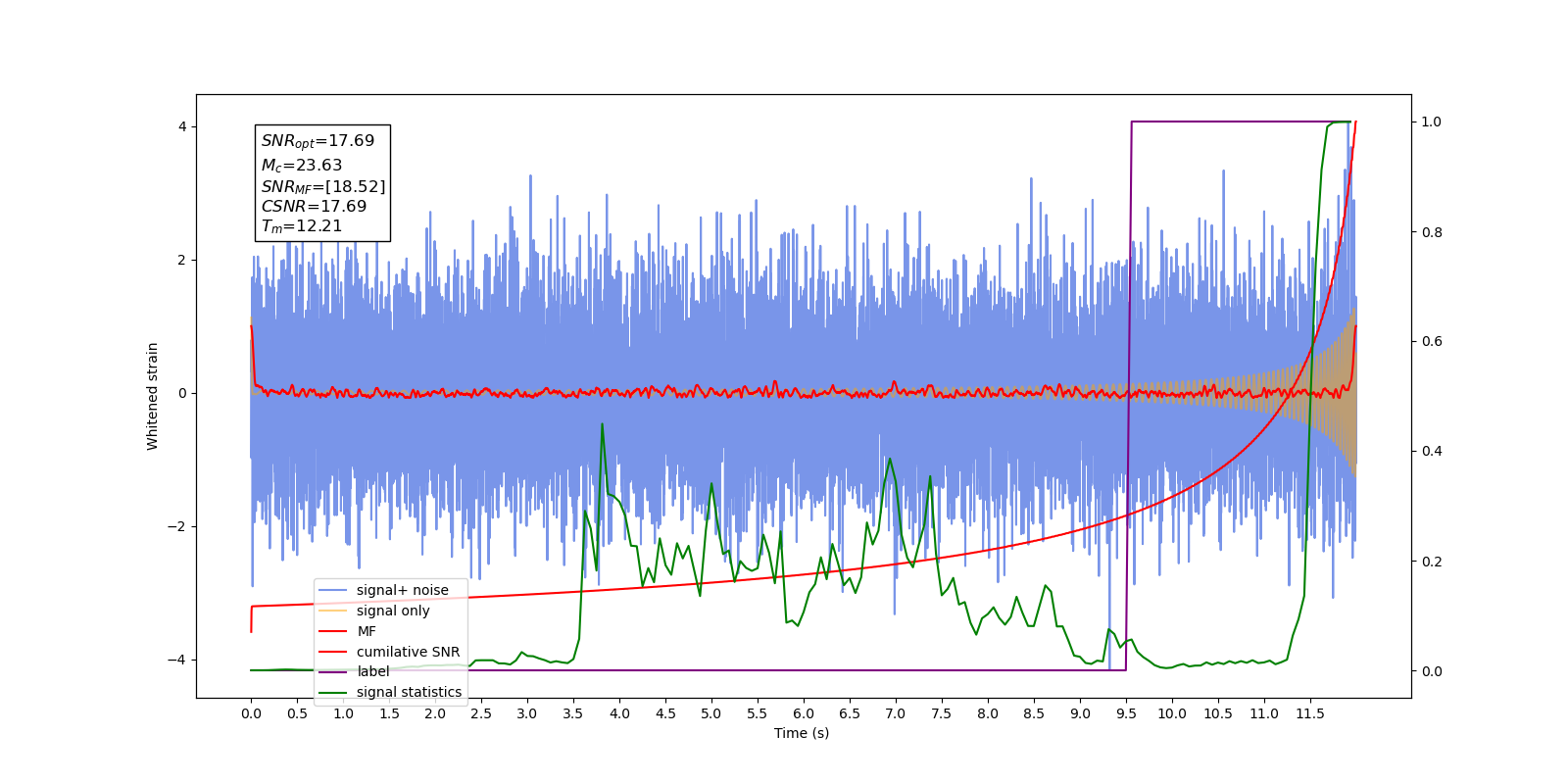This screenshot has width=1568, height=784.
Task: Click the 4.5 tick on the time axis
Action: pyautogui.click(x=665, y=713)
